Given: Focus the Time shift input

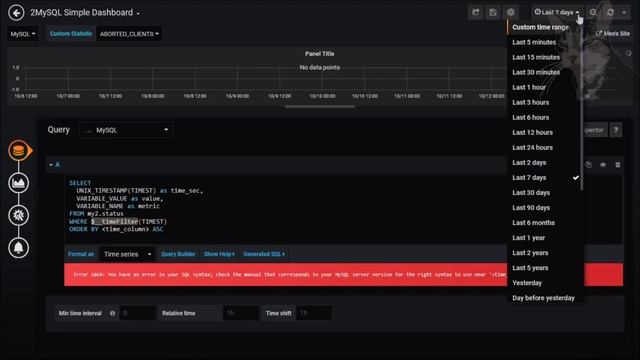Looking at the screenshot, I should [314, 313].
